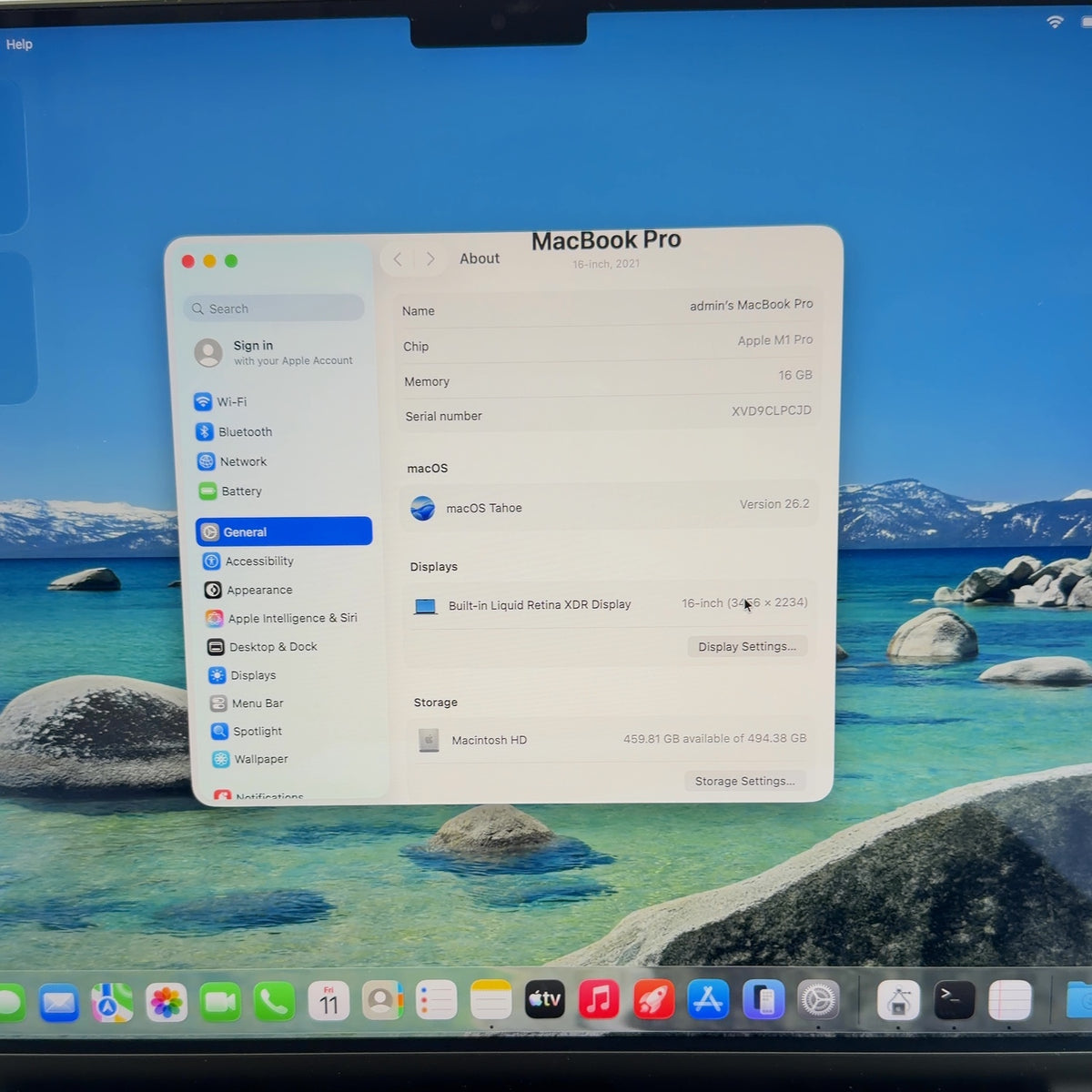Click the macOS Tahoe logo icon
Viewport: 1092px width, 1092px height.
pos(422,508)
